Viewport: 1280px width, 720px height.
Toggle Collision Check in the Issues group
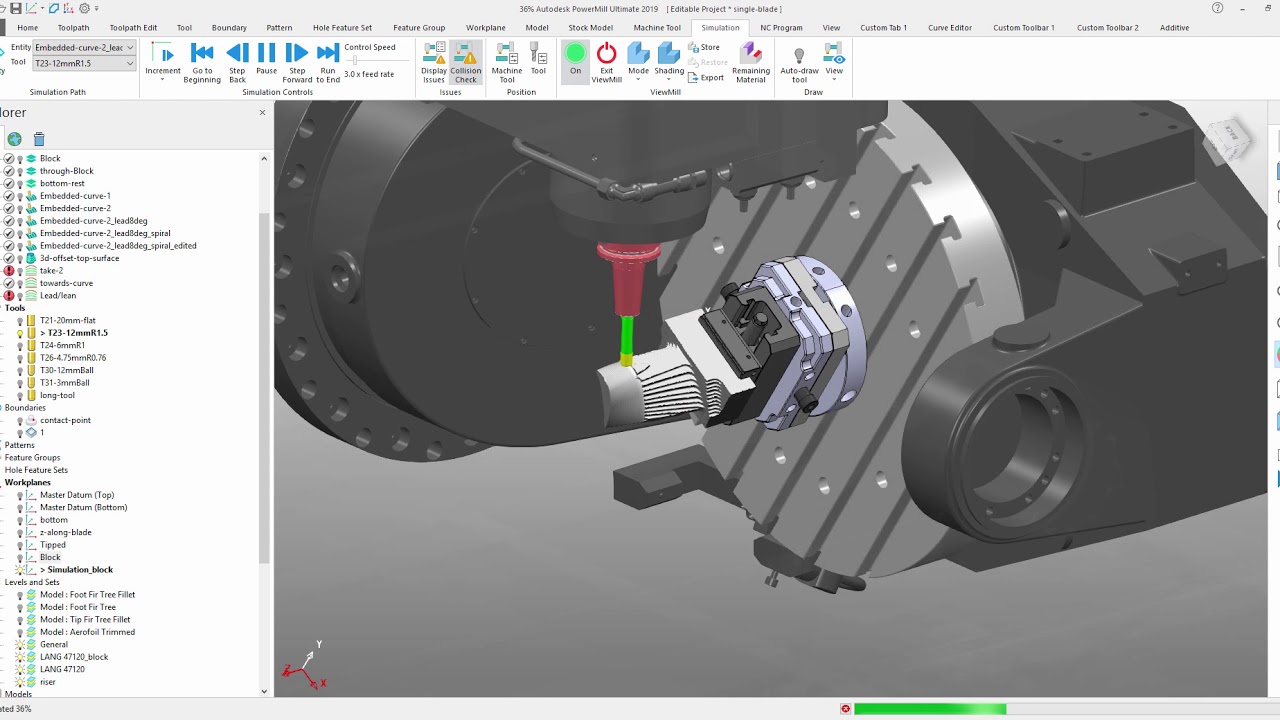point(465,57)
